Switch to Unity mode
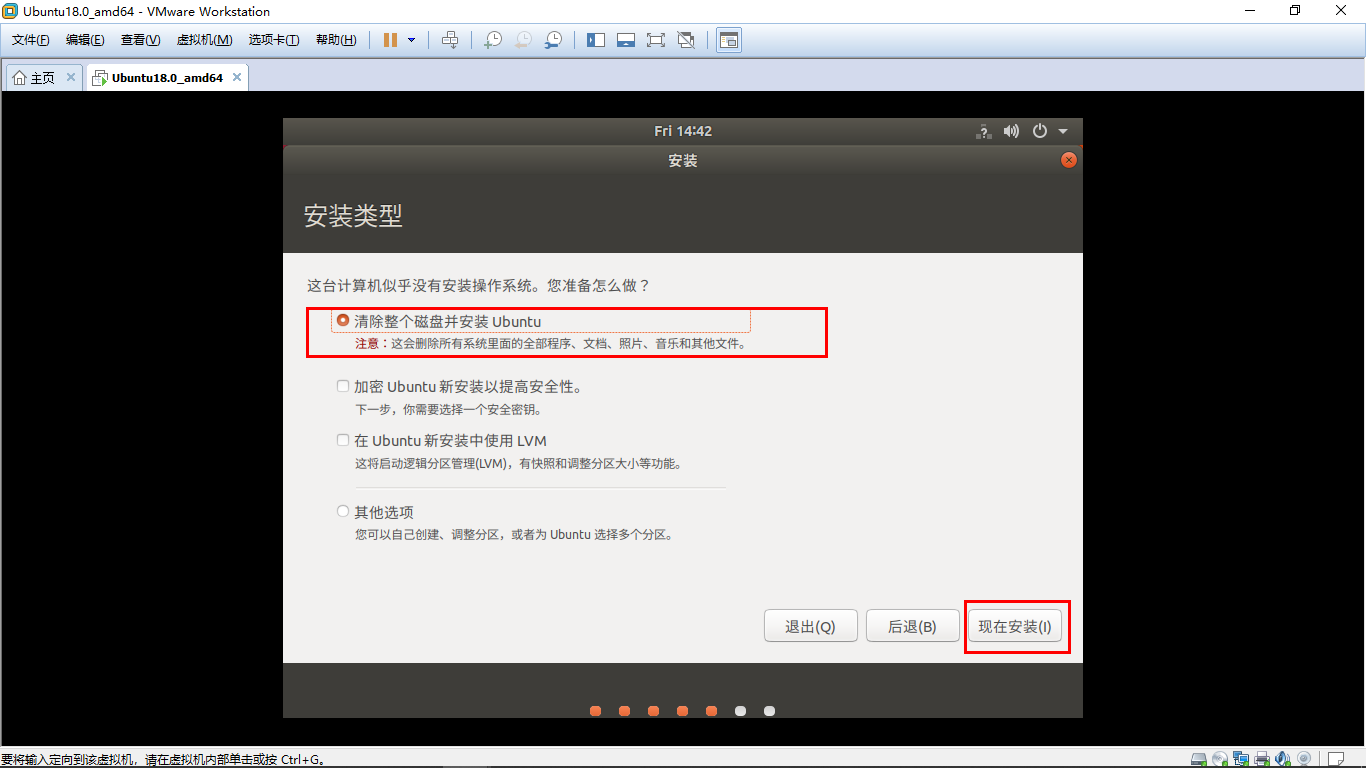 [x=686, y=40]
